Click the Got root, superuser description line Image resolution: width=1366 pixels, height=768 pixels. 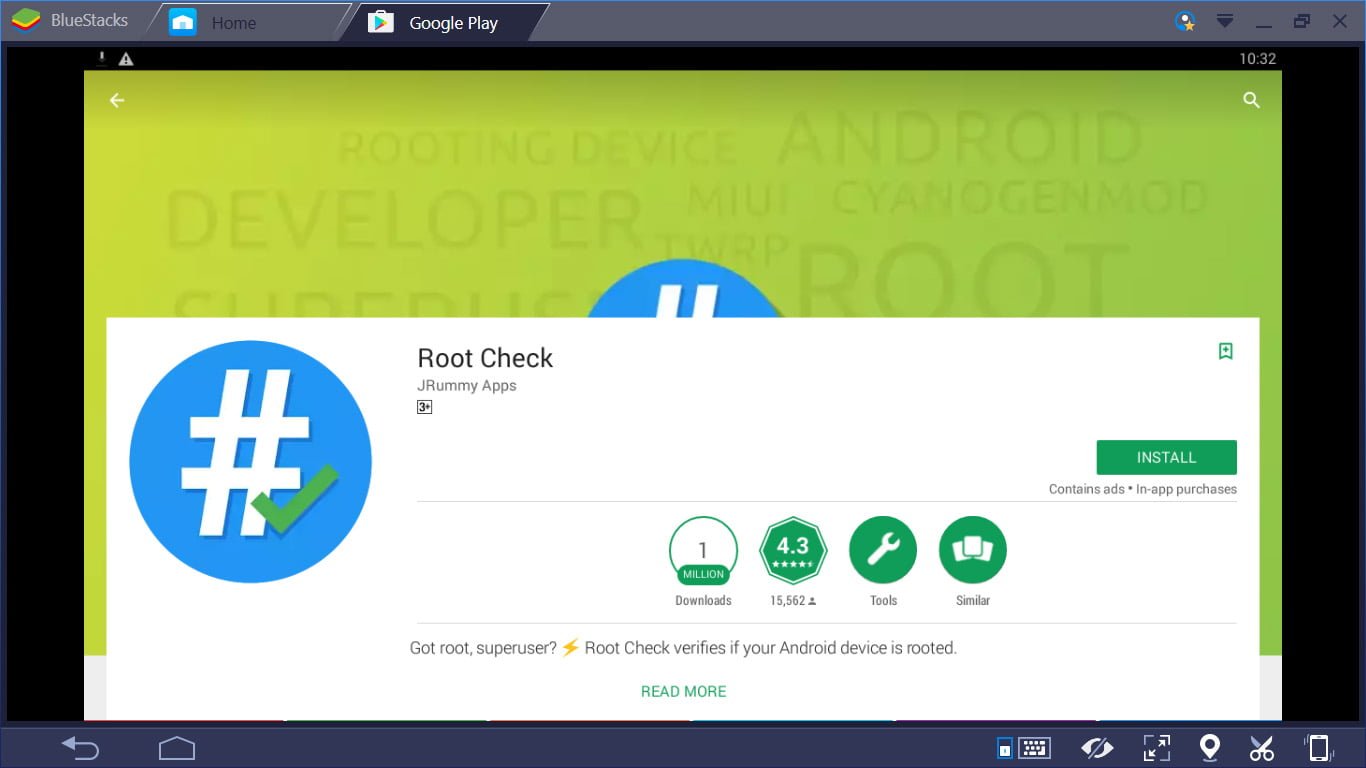(683, 648)
